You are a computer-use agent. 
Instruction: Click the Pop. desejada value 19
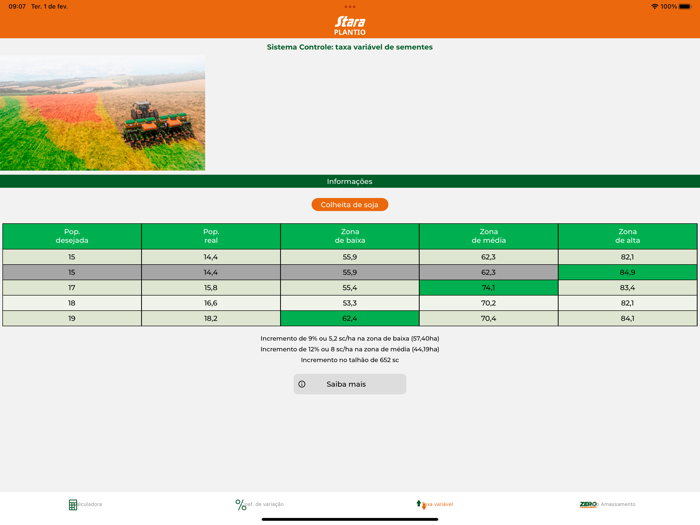[72, 318]
